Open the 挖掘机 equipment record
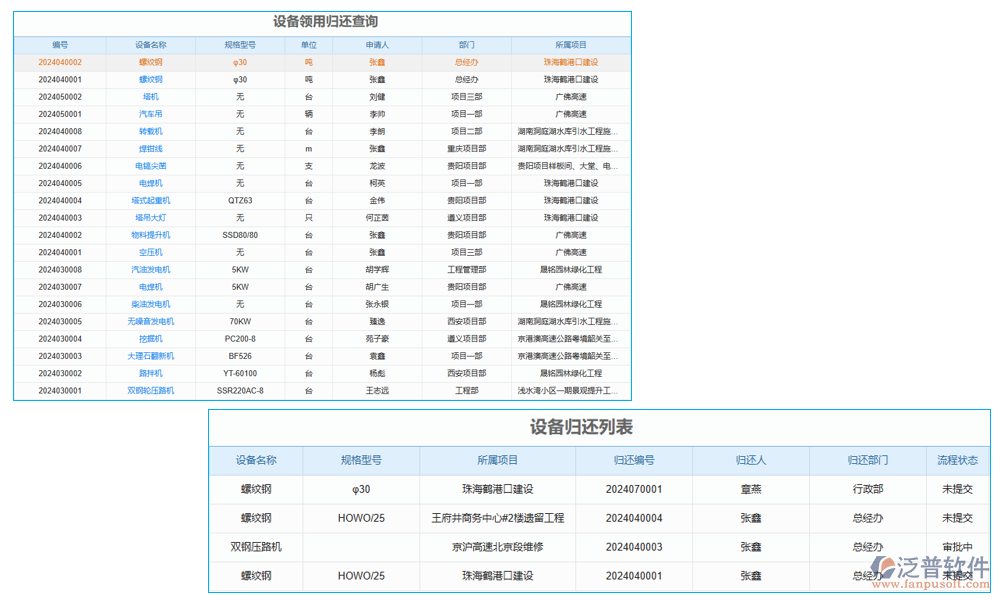The height and width of the screenshot is (600, 1000). click(x=153, y=338)
